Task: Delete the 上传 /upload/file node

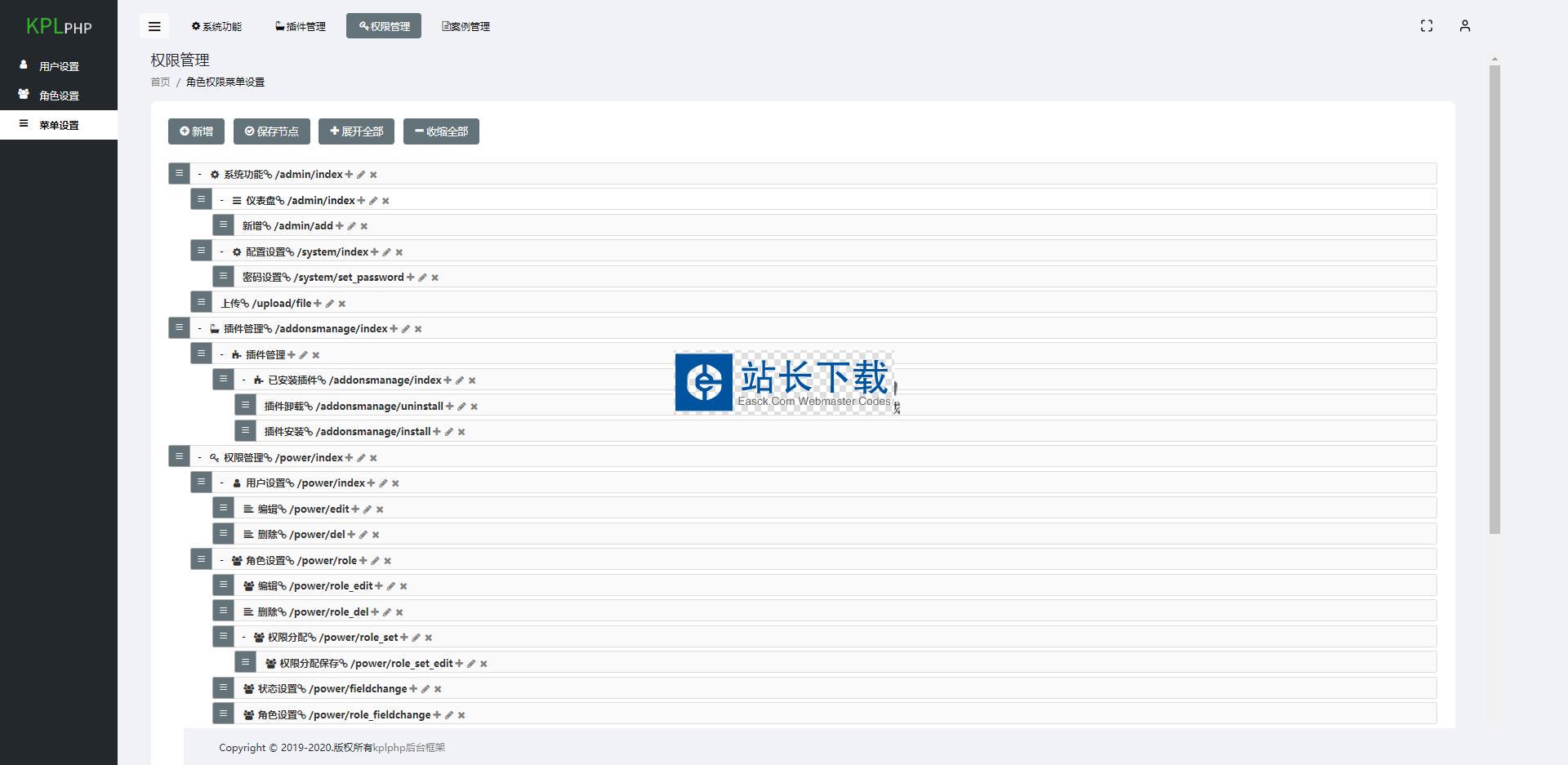Action: (342, 304)
